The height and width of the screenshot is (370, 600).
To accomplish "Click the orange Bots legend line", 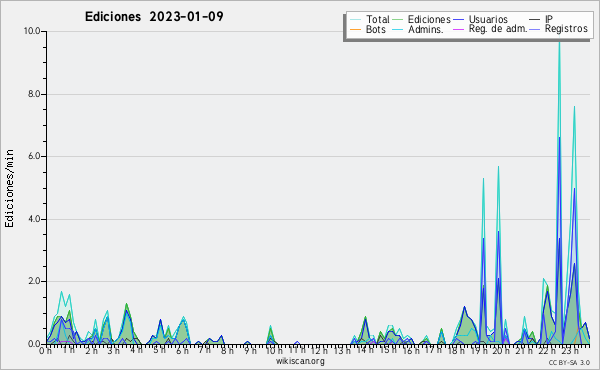I will pyautogui.click(x=355, y=29).
